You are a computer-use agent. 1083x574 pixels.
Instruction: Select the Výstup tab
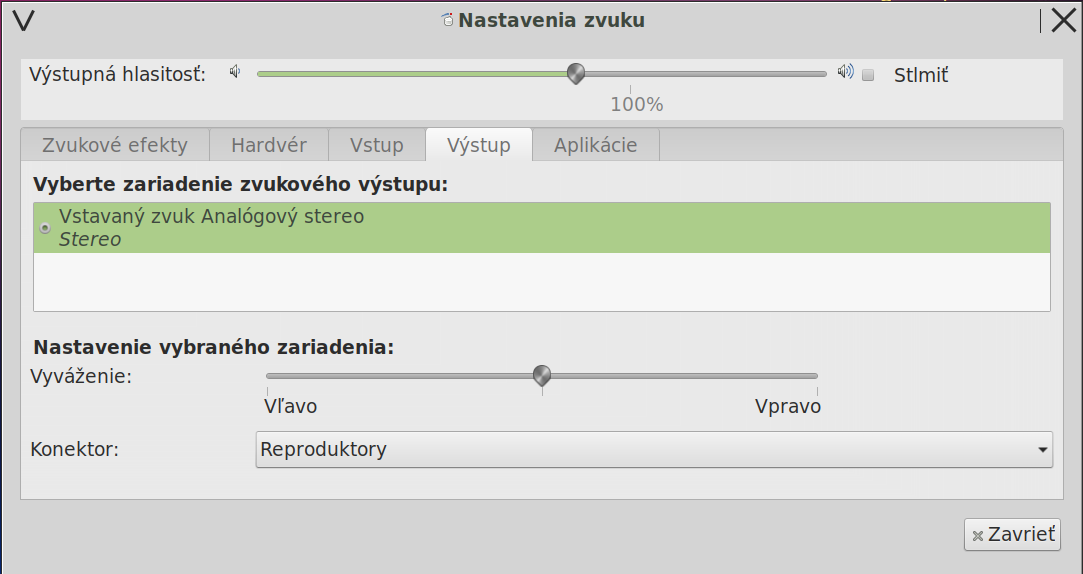point(479,145)
